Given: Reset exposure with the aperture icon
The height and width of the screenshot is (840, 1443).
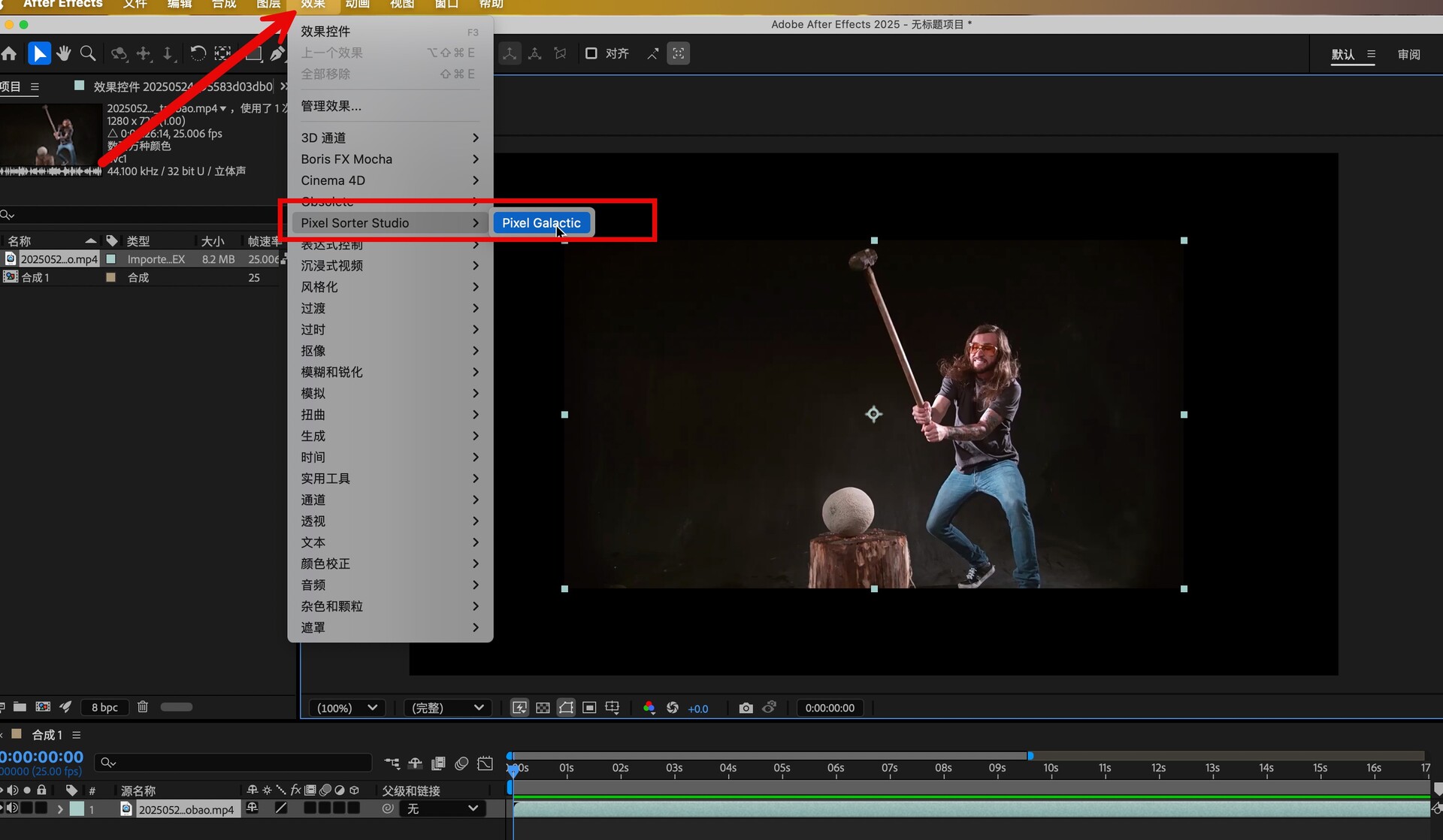Looking at the screenshot, I should click(x=673, y=708).
